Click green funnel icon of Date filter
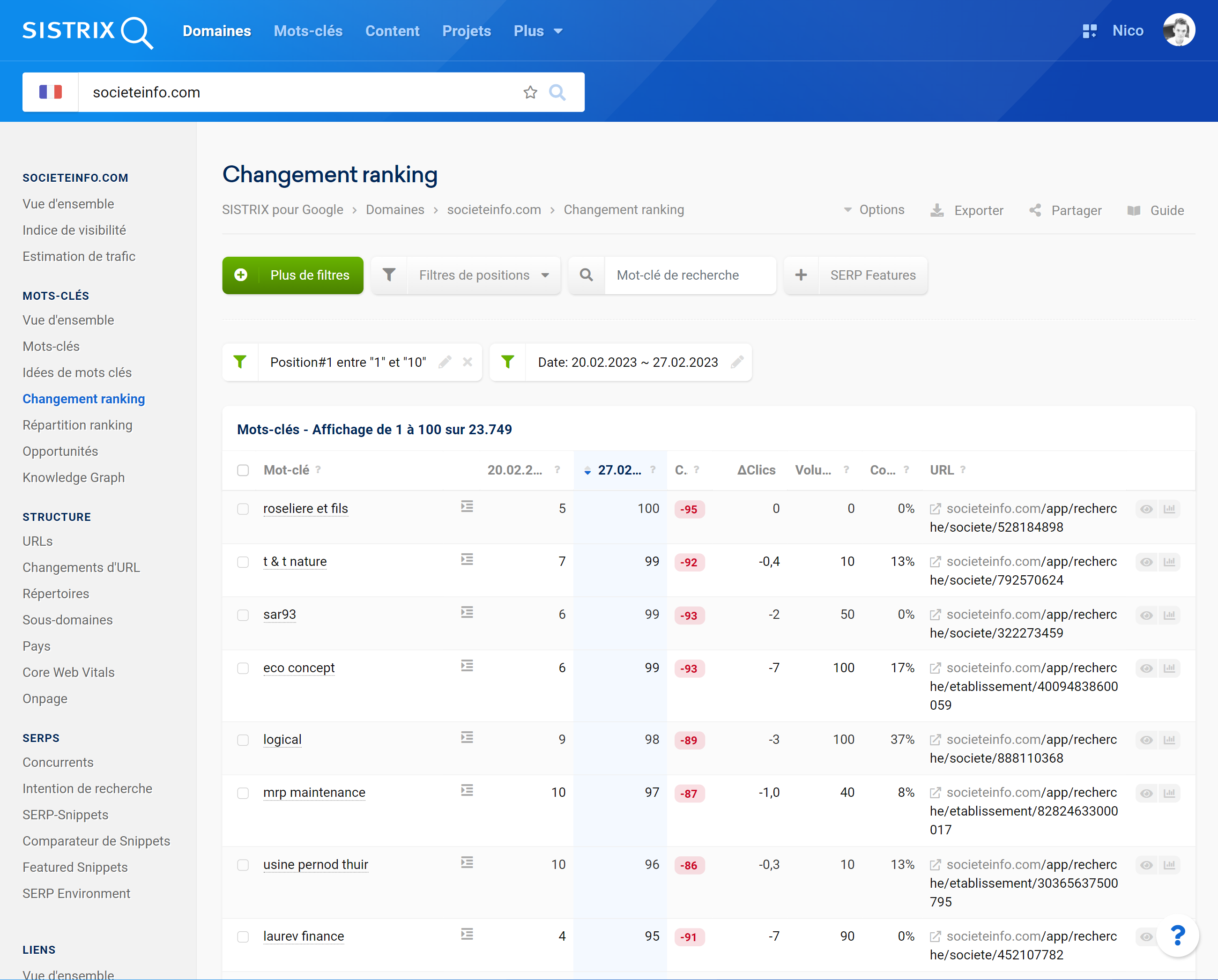The width and height of the screenshot is (1218, 980). click(507, 362)
